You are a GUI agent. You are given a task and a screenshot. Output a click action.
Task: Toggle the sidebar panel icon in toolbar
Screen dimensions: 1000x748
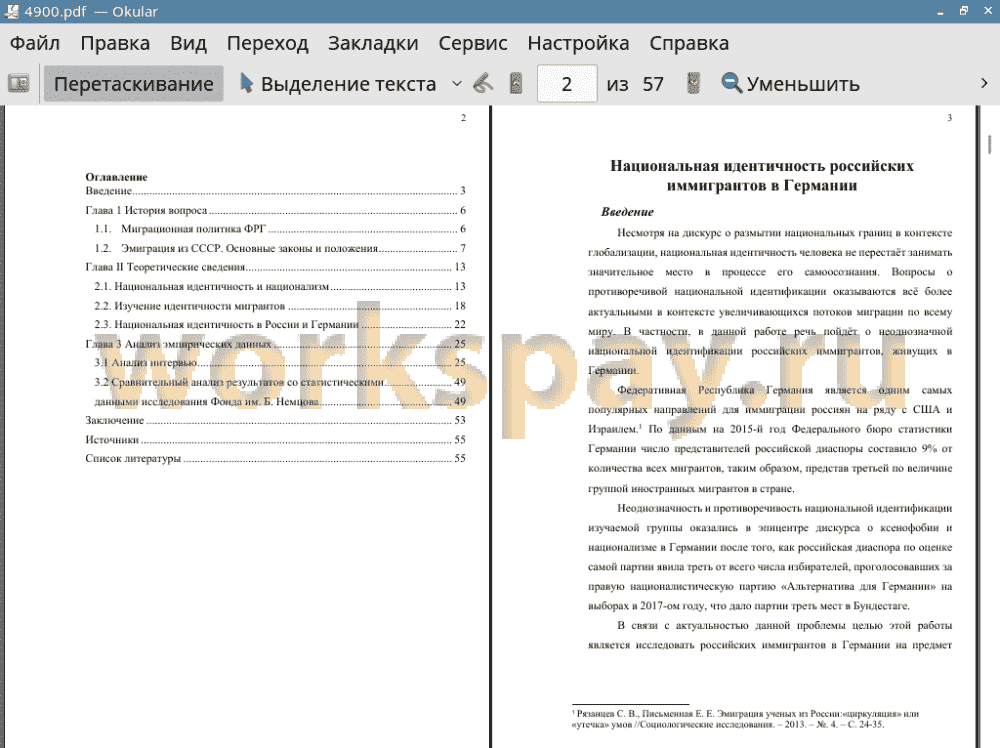pyautogui.click(x=18, y=84)
